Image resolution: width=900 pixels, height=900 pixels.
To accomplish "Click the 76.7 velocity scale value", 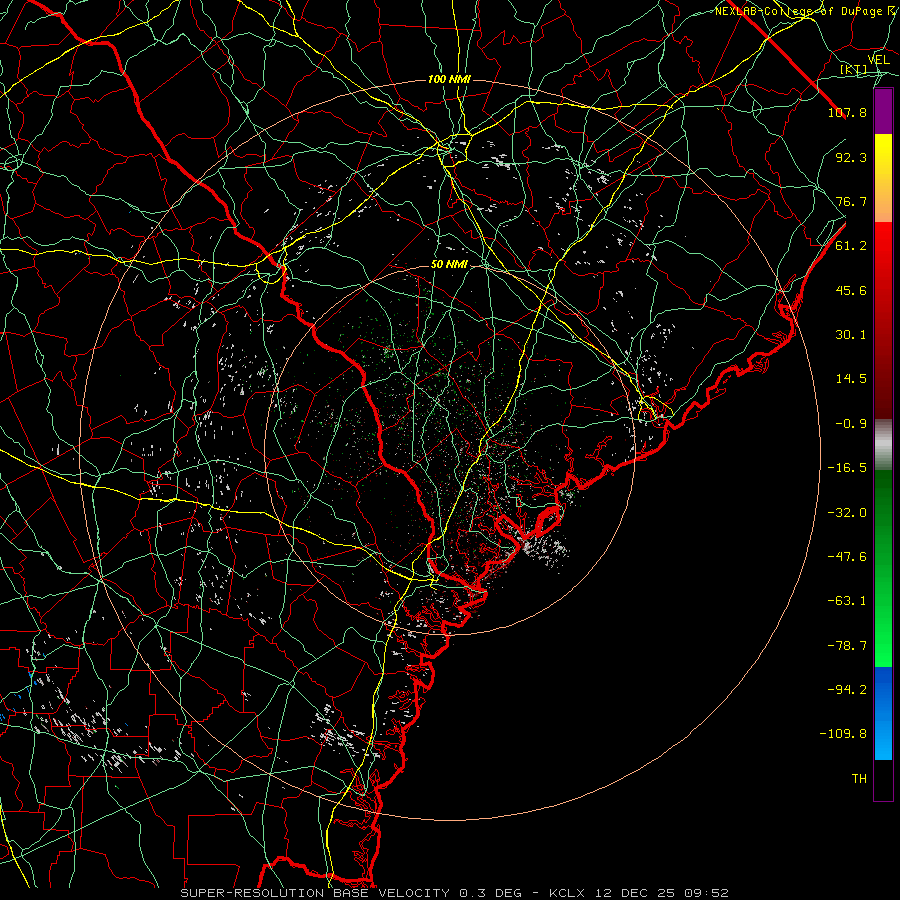I will click(851, 201).
